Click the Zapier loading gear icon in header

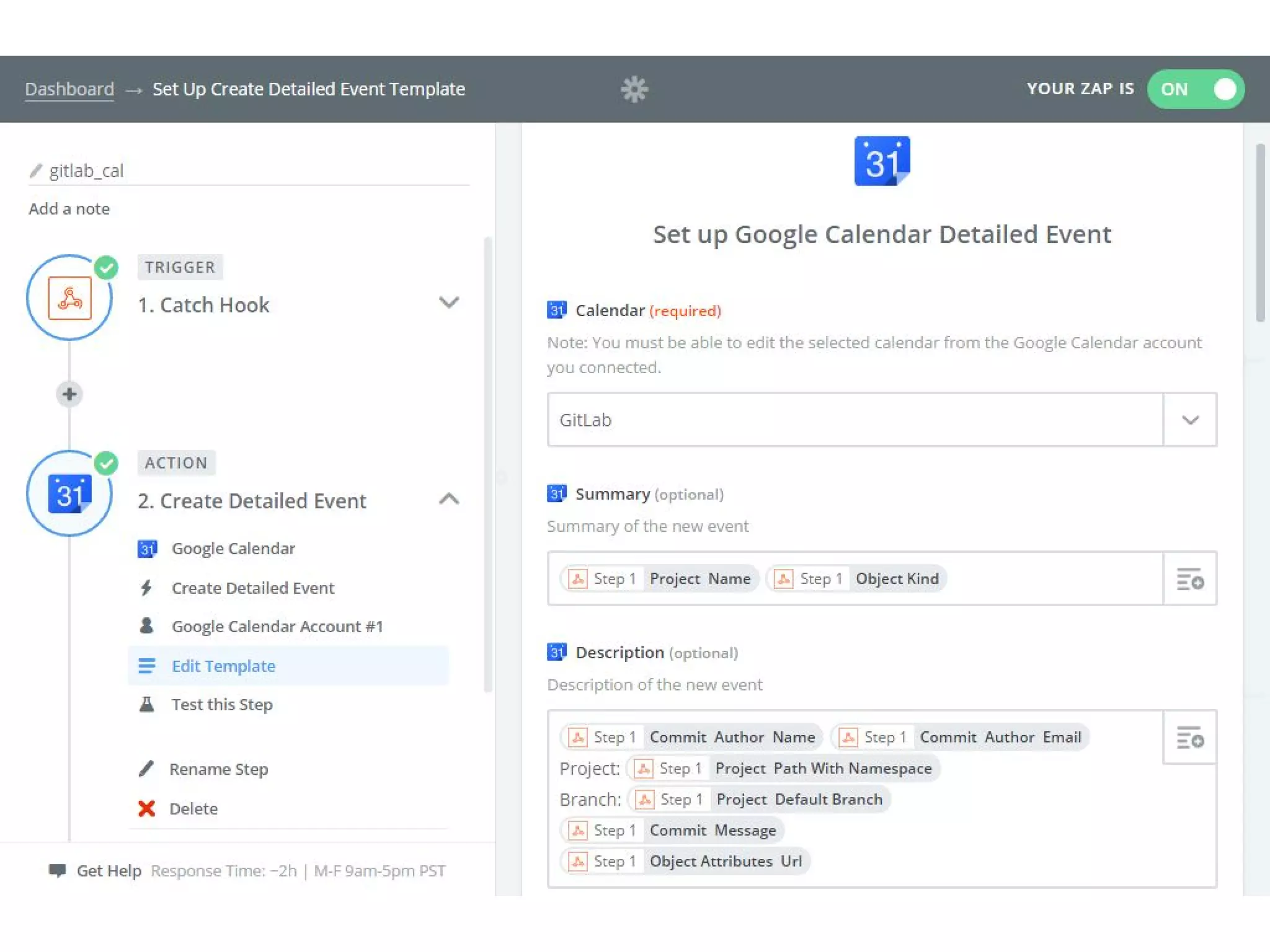634,89
